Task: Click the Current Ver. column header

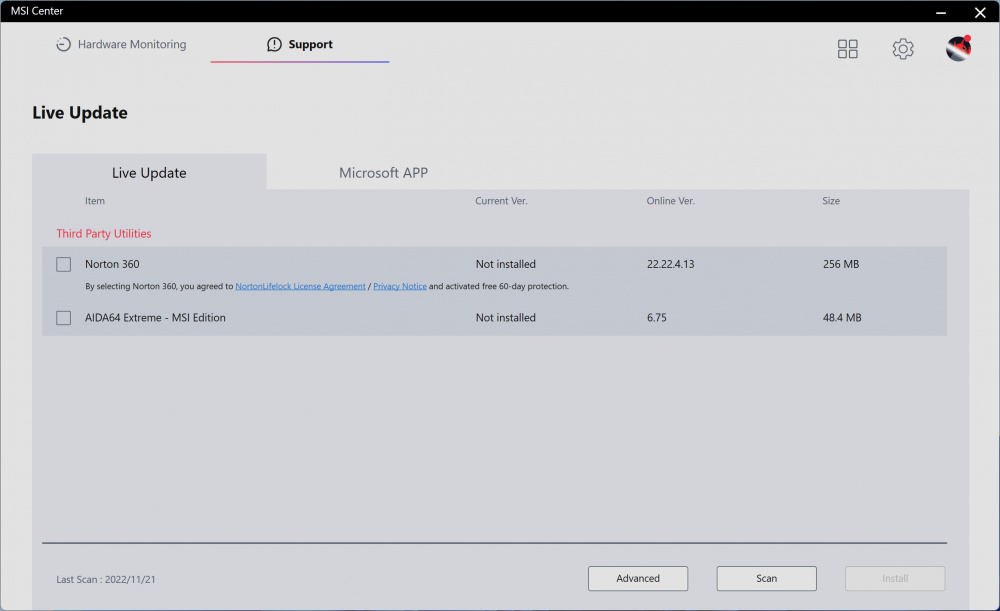Action: click(501, 201)
